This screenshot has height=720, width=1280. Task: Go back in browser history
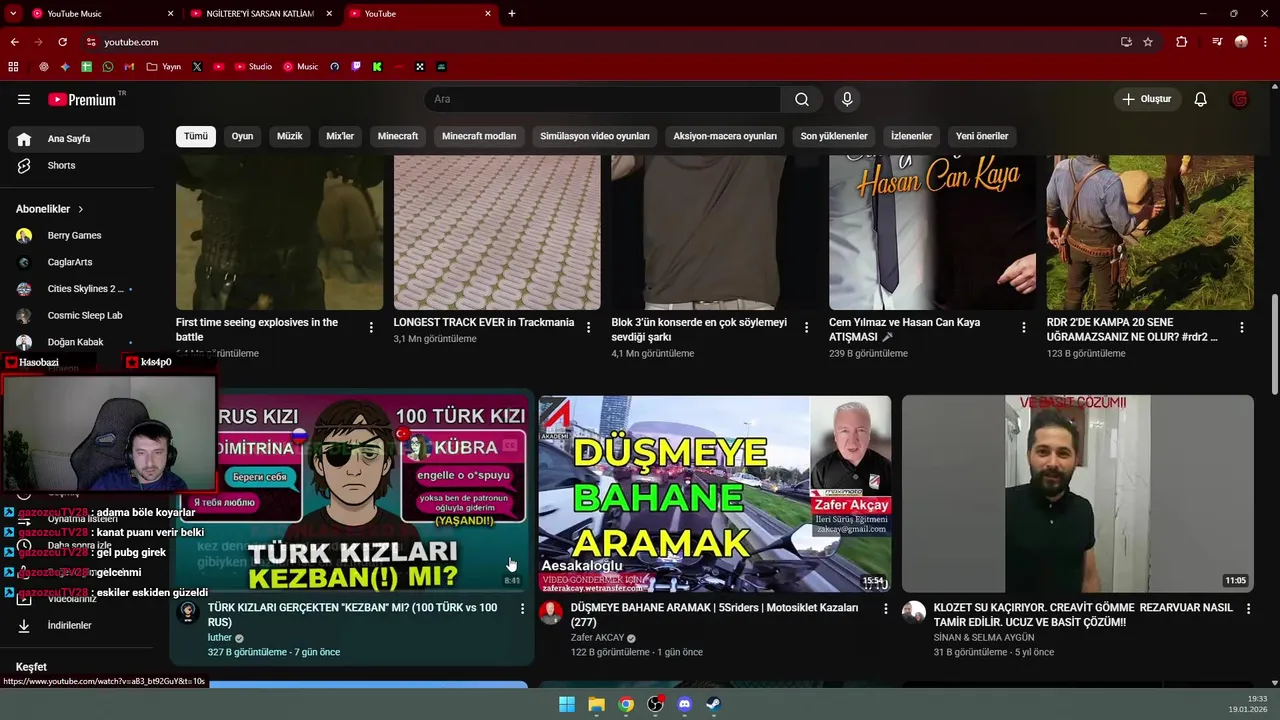(x=14, y=42)
